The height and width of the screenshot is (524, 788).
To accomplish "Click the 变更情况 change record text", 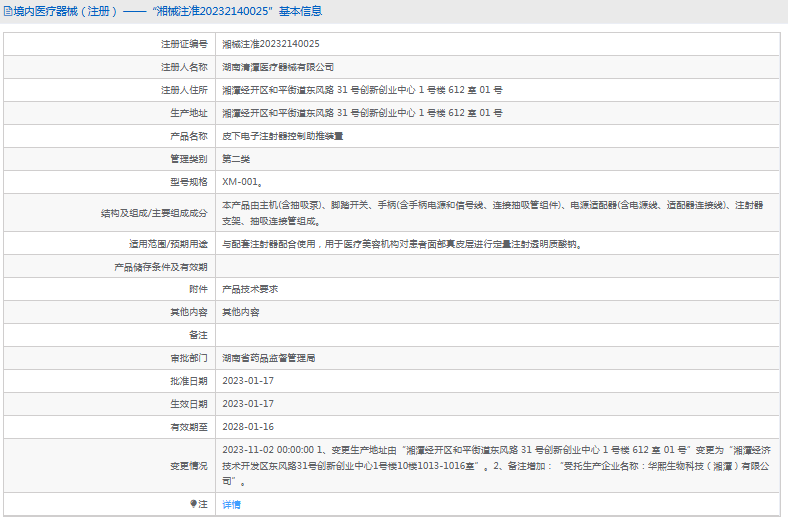I will (x=497, y=466).
